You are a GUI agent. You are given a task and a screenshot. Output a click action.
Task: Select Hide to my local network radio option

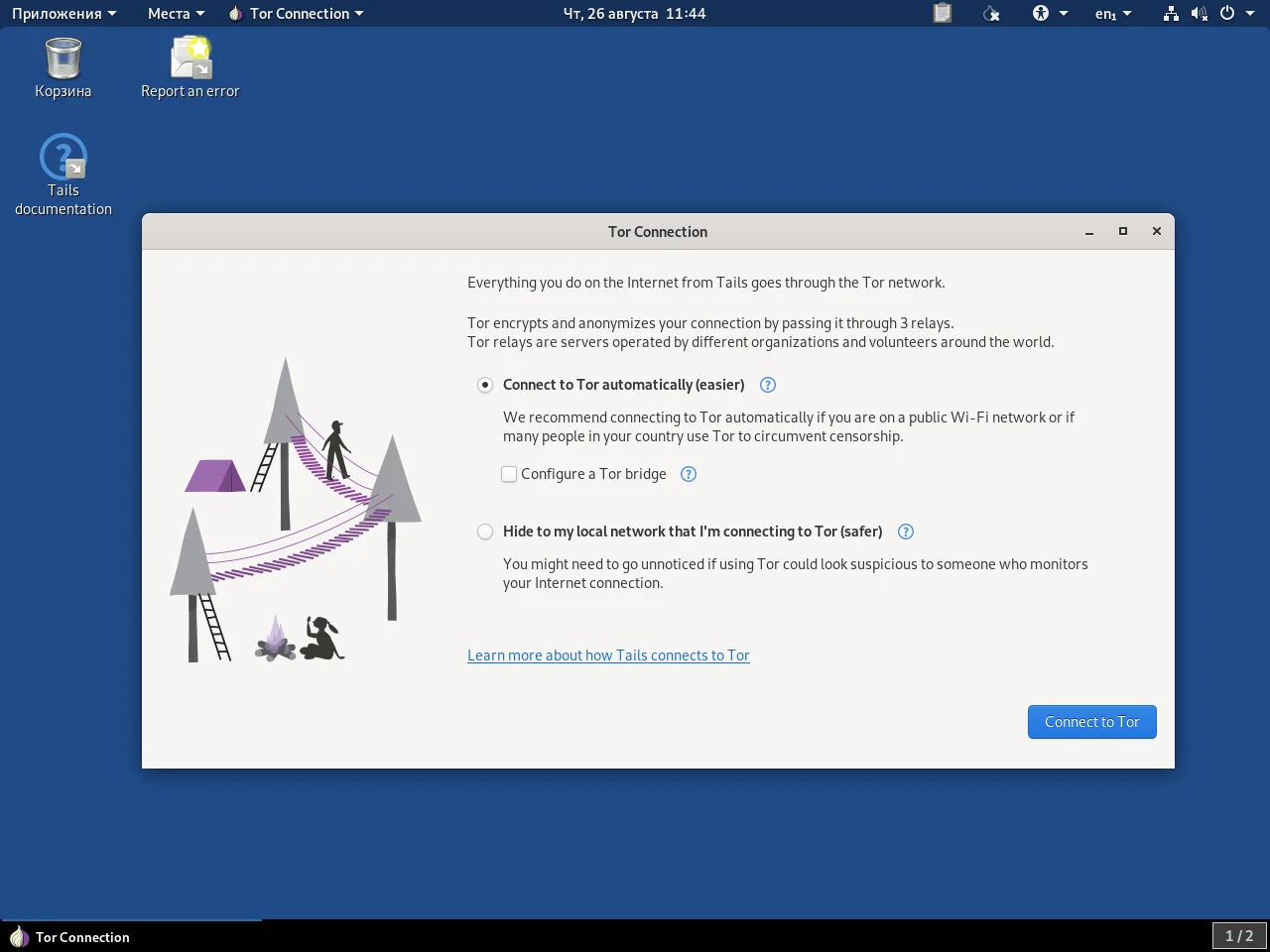point(485,532)
